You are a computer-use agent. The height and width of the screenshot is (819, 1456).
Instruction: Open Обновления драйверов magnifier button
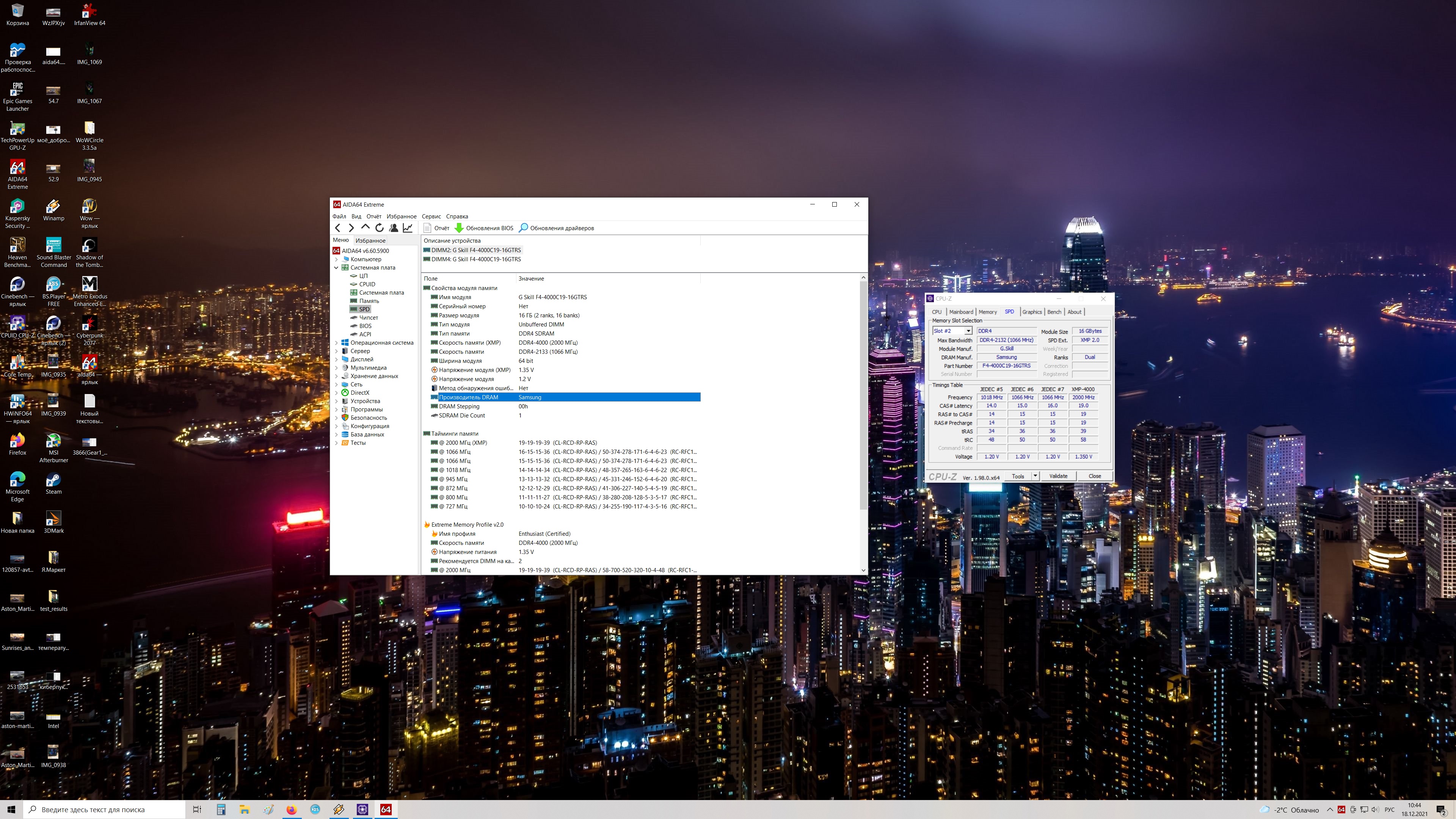click(557, 228)
